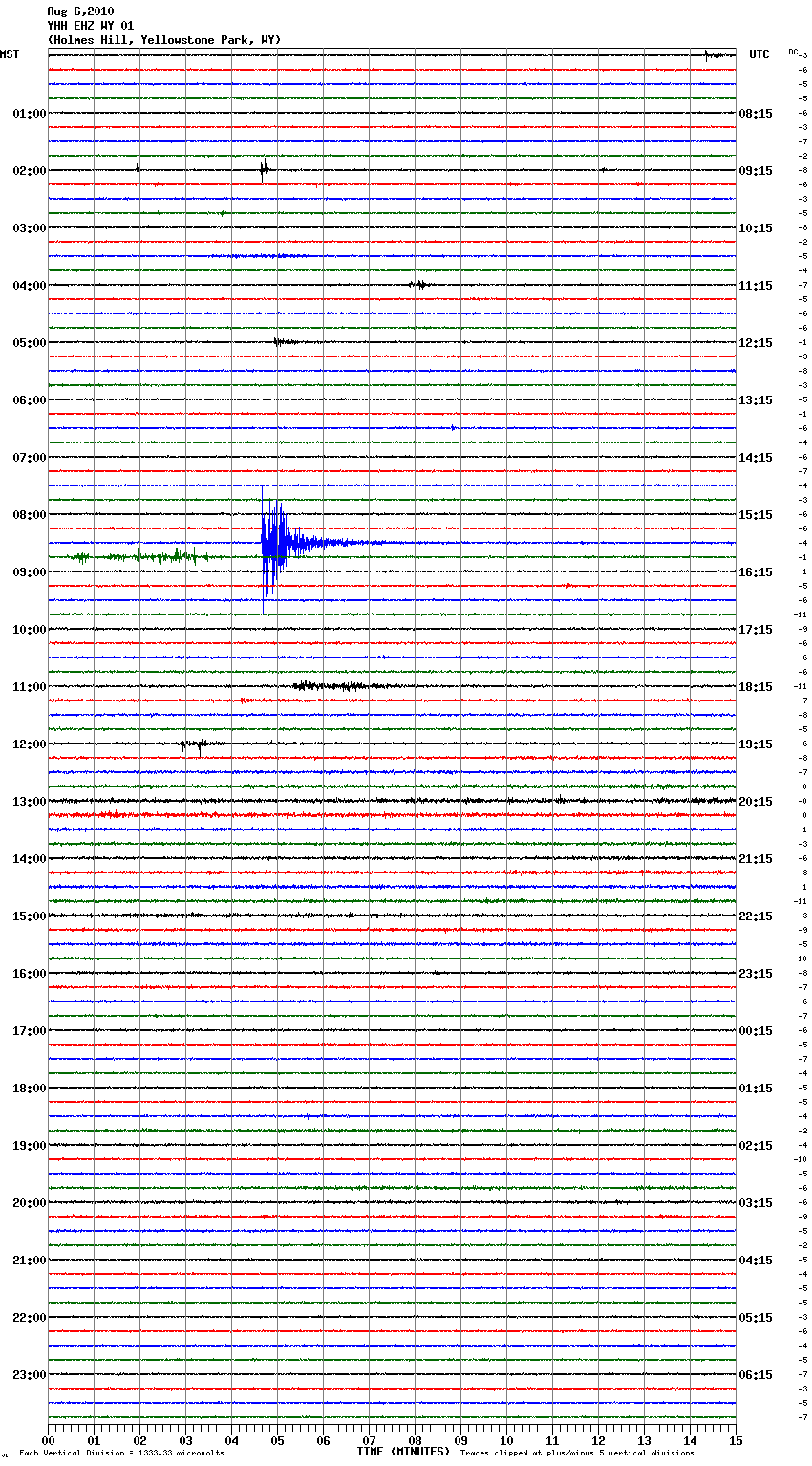This screenshot has width=812, height=1466.
Task: Select the Aug 6,2010 date header
Action: point(80,11)
